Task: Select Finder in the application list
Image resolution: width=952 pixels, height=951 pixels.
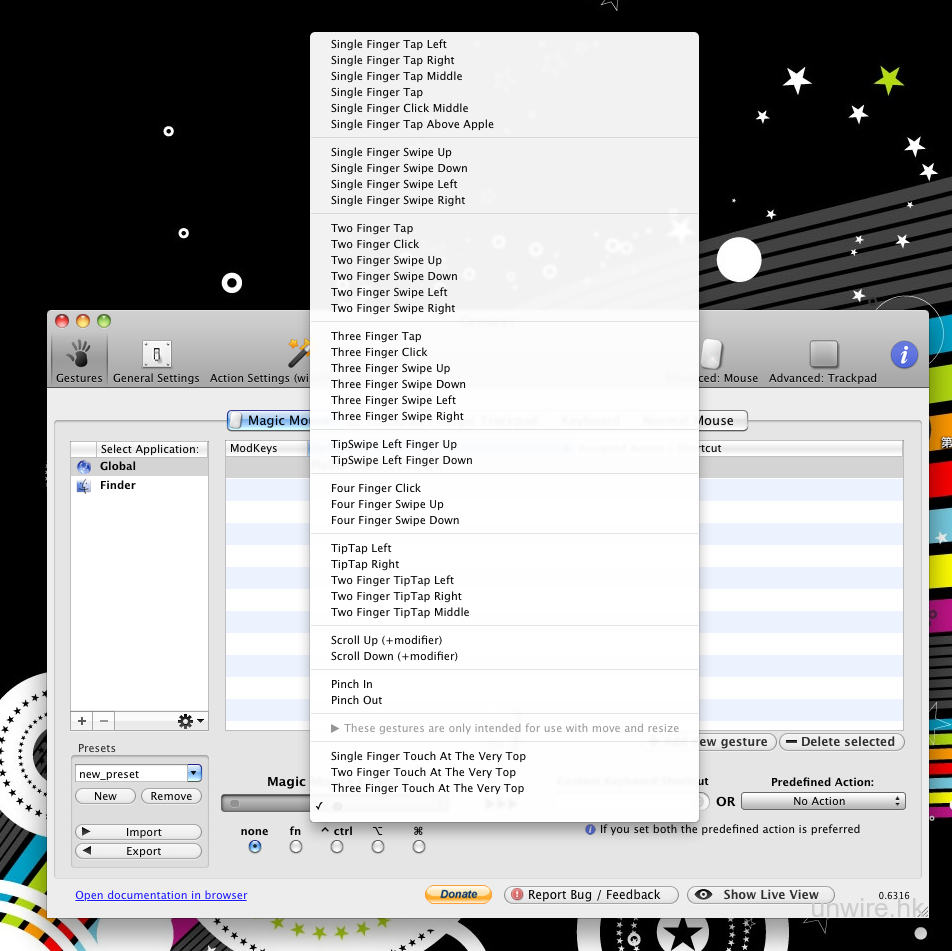Action: [118, 485]
